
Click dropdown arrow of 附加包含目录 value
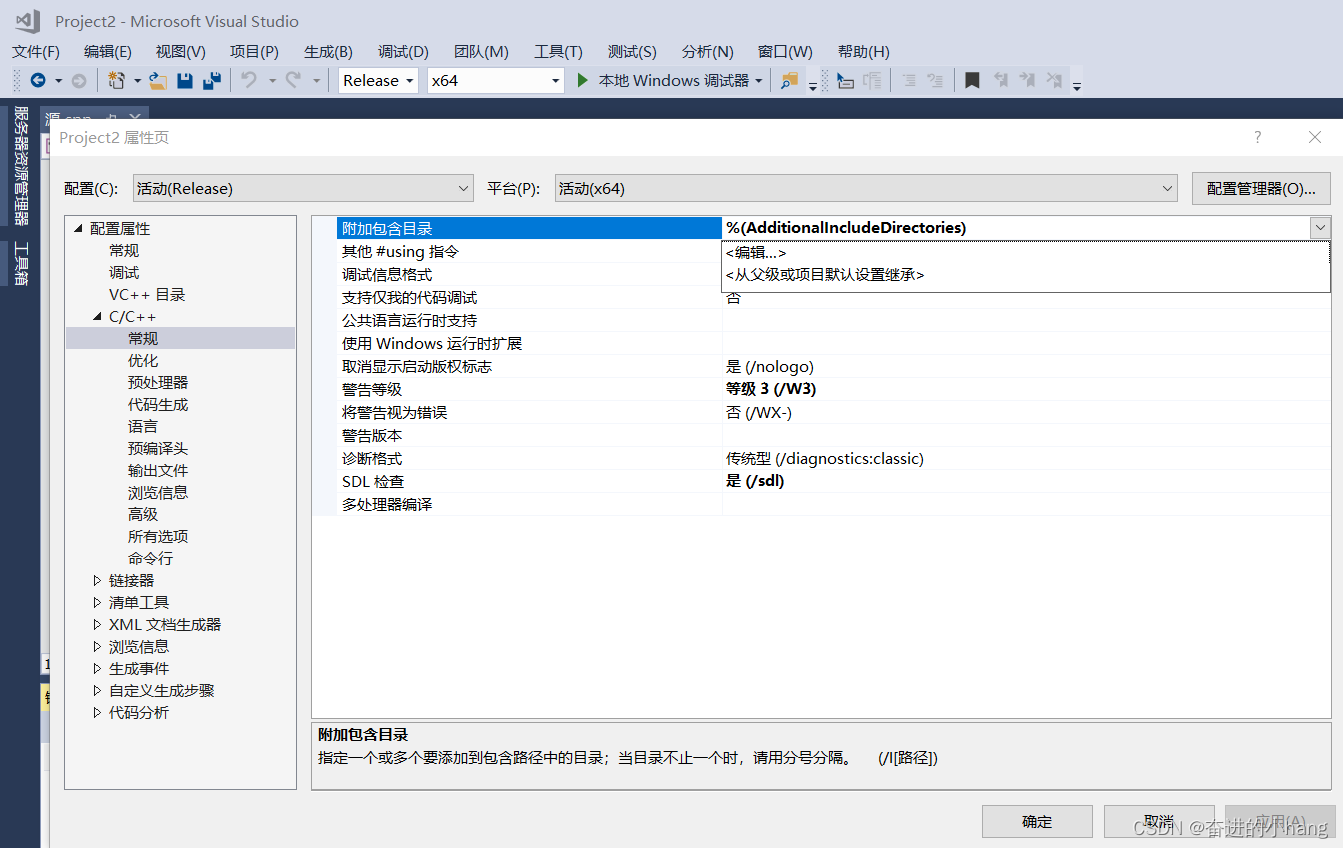coord(1320,228)
